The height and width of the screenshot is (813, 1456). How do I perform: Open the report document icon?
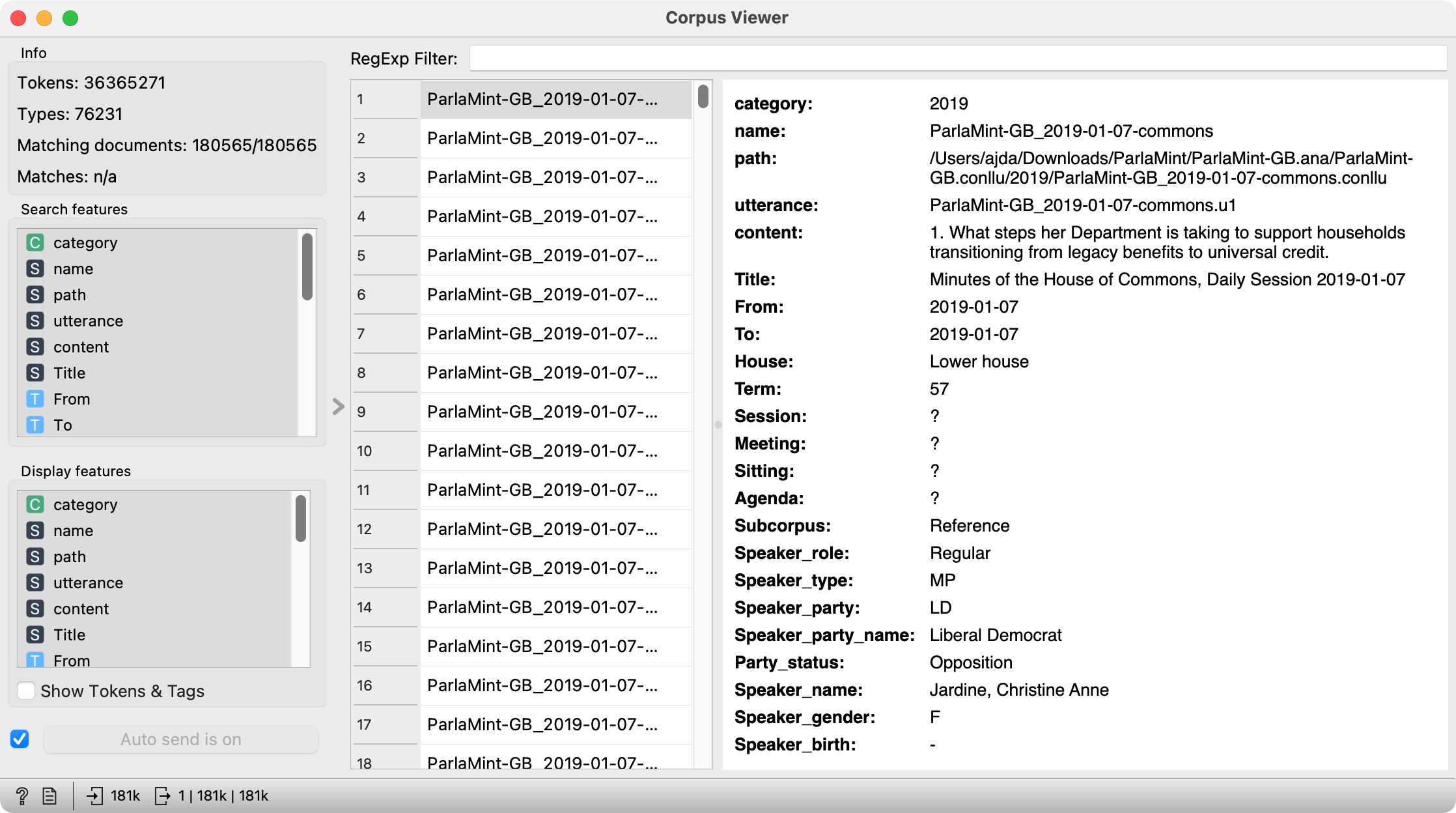tap(49, 795)
